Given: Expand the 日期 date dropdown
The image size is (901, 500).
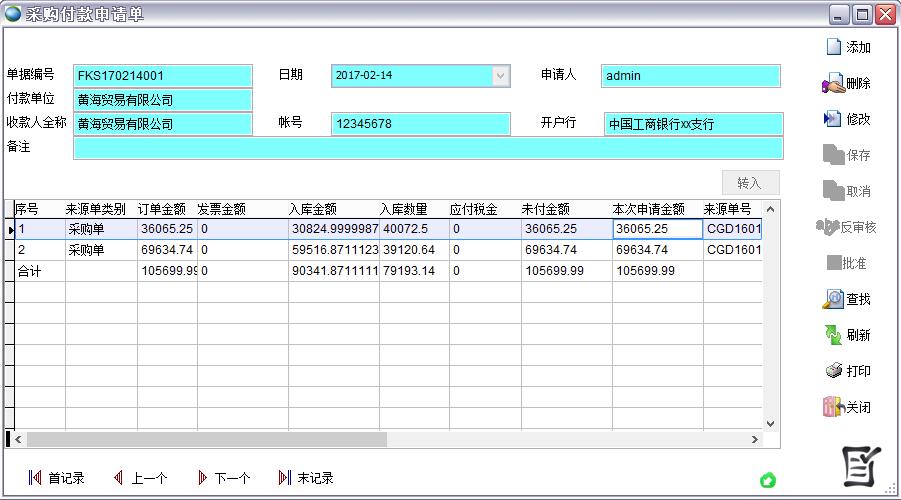Looking at the screenshot, I should [501, 76].
